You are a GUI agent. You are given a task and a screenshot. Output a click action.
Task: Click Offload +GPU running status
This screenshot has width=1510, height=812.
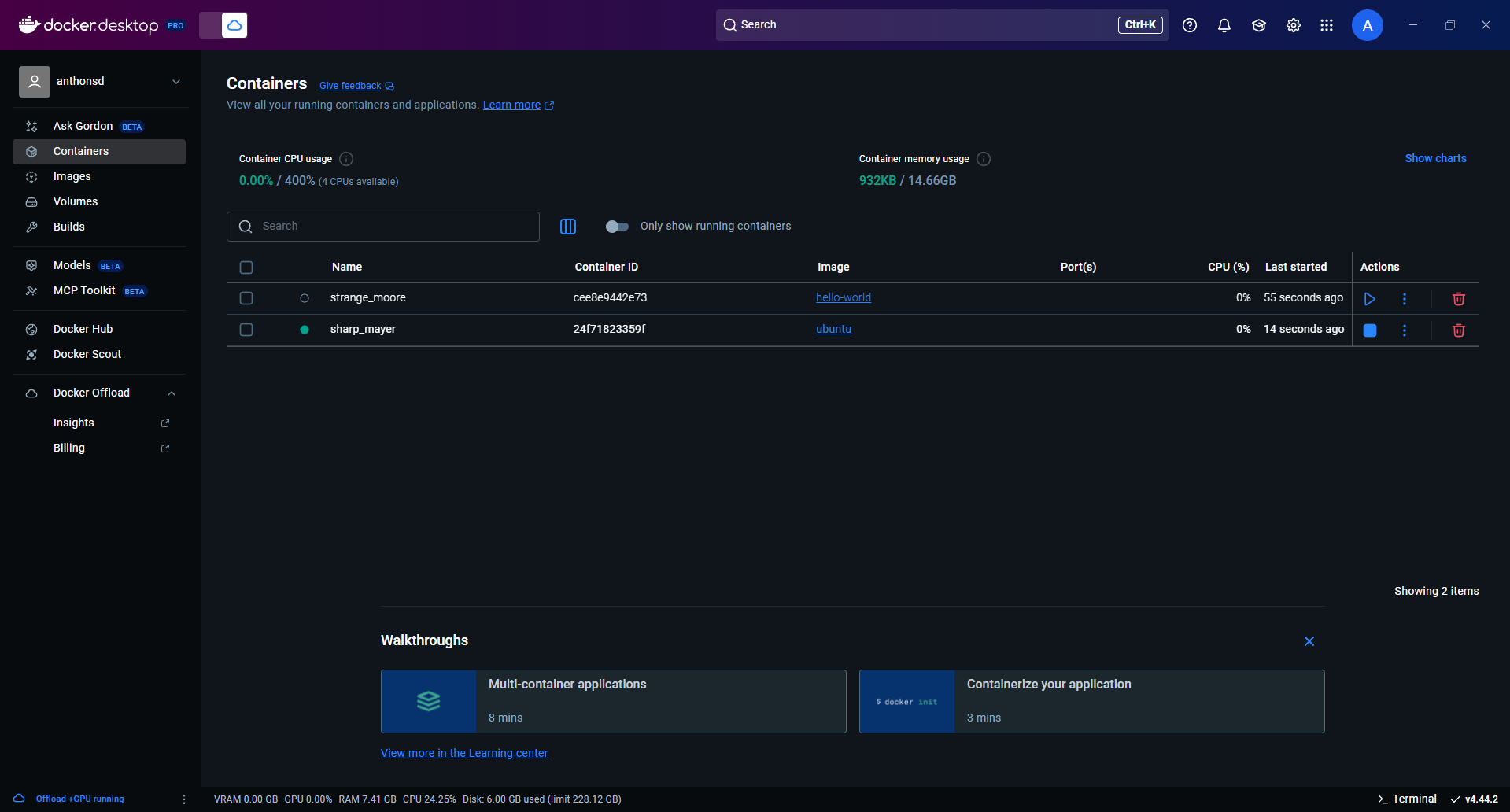pos(79,799)
